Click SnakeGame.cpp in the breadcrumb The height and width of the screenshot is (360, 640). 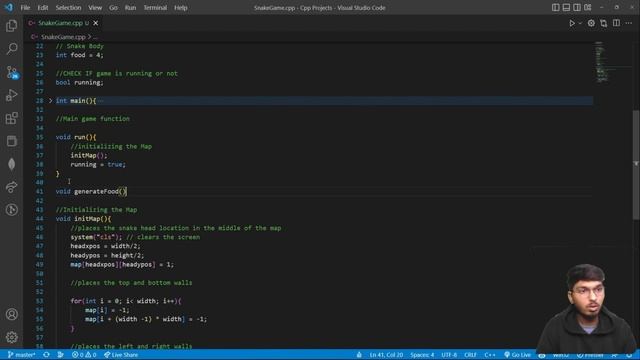(x=63, y=37)
